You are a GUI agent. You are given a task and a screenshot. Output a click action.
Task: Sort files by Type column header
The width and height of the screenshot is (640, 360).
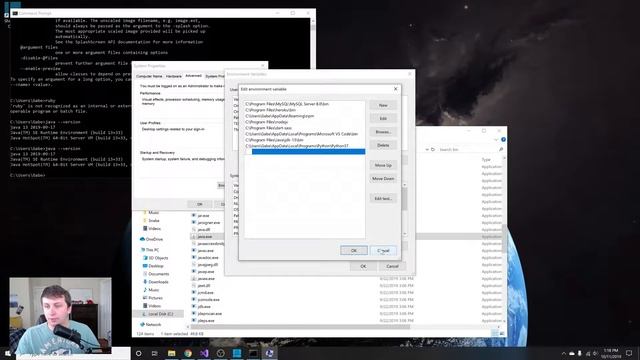(486, 160)
